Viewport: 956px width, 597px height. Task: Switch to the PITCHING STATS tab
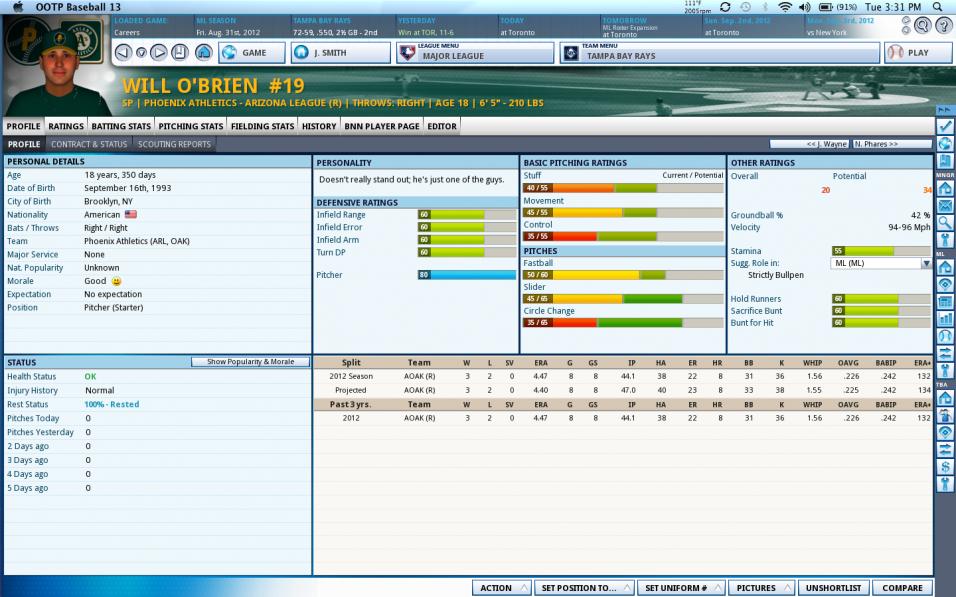pyautogui.click(x=191, y=126)
